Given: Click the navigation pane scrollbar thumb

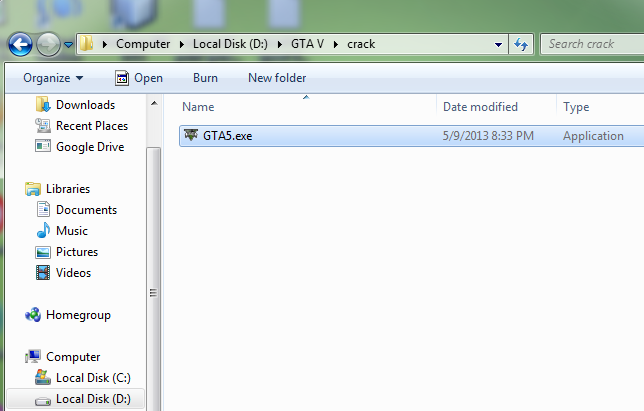Looking at the screenshot, I should (154, 279).
